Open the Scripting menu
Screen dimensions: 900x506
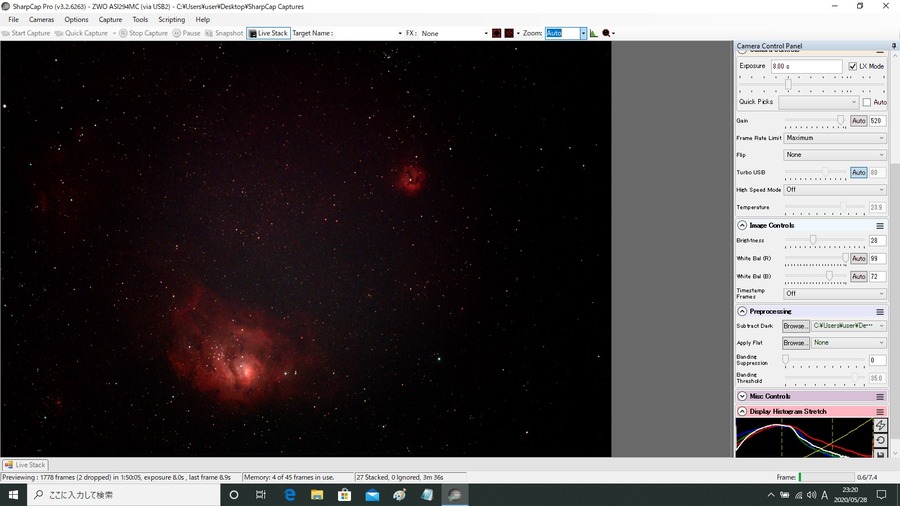172,20
